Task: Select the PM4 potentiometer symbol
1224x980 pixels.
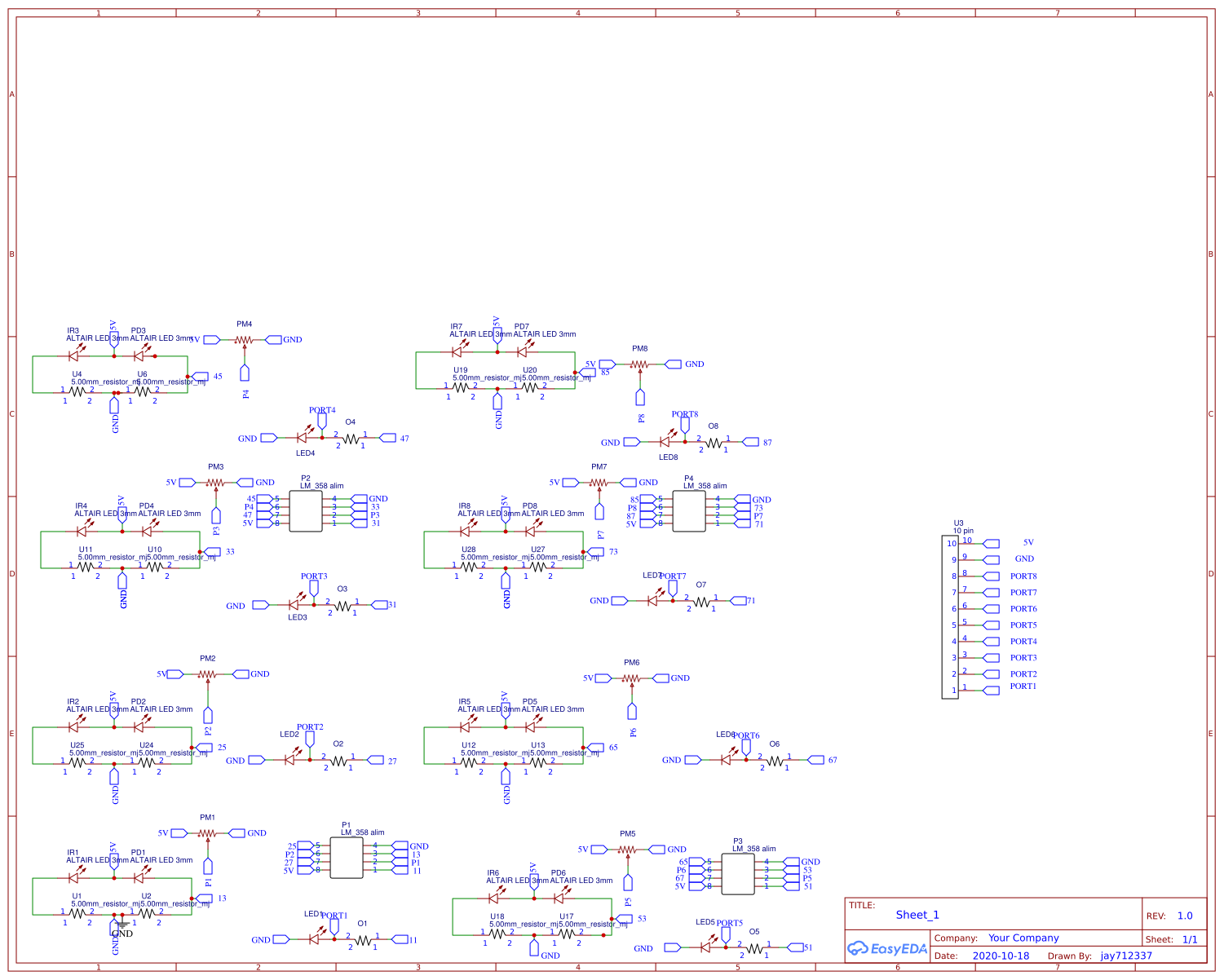Action: (245, 340)
